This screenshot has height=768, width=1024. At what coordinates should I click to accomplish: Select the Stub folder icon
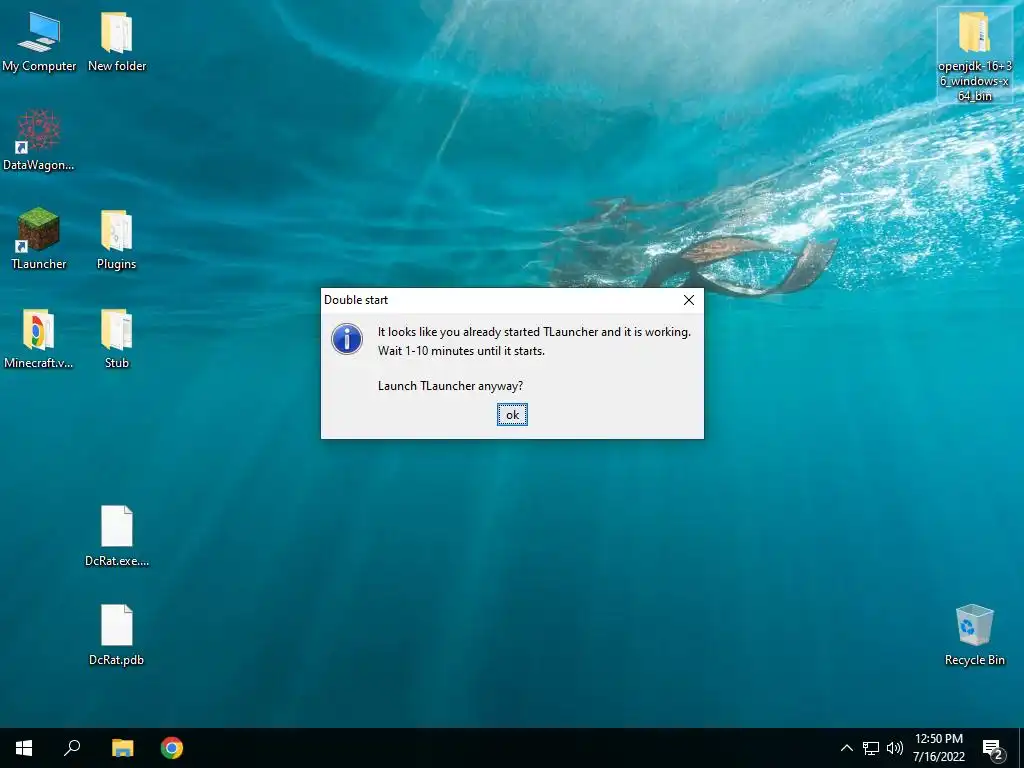coord(117,338)
